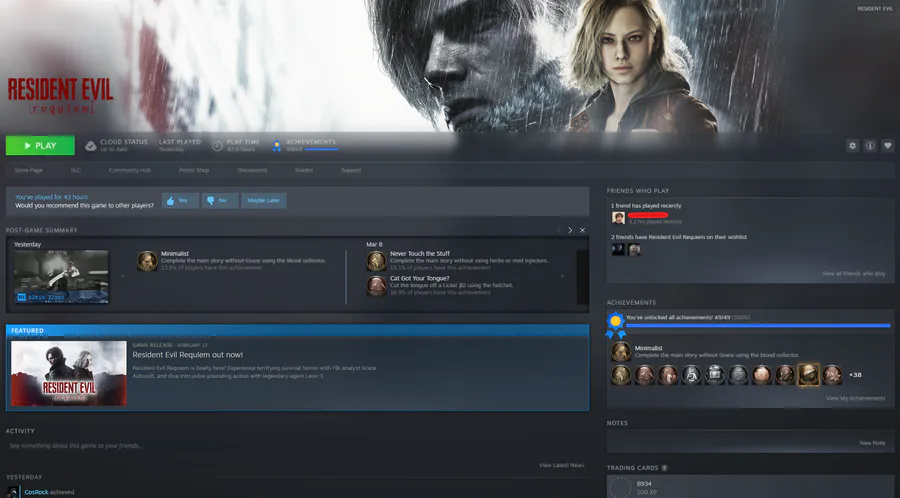Create a New Note

click(872, 443)
